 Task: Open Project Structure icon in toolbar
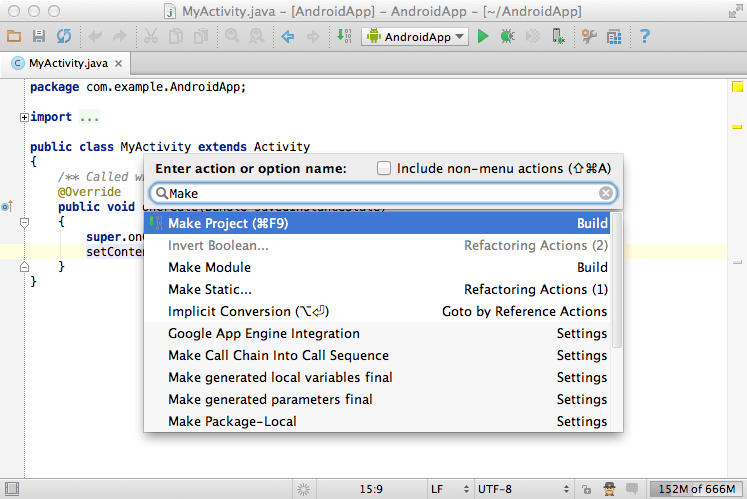pyautogui.click(x=614, y=36)
